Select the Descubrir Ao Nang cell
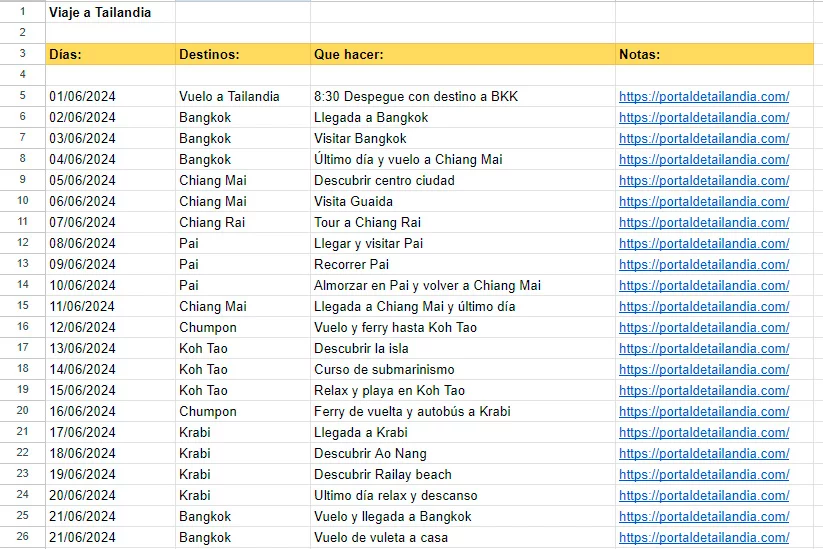The width and height of the screenshot is (823, 549). click(462, 453)
